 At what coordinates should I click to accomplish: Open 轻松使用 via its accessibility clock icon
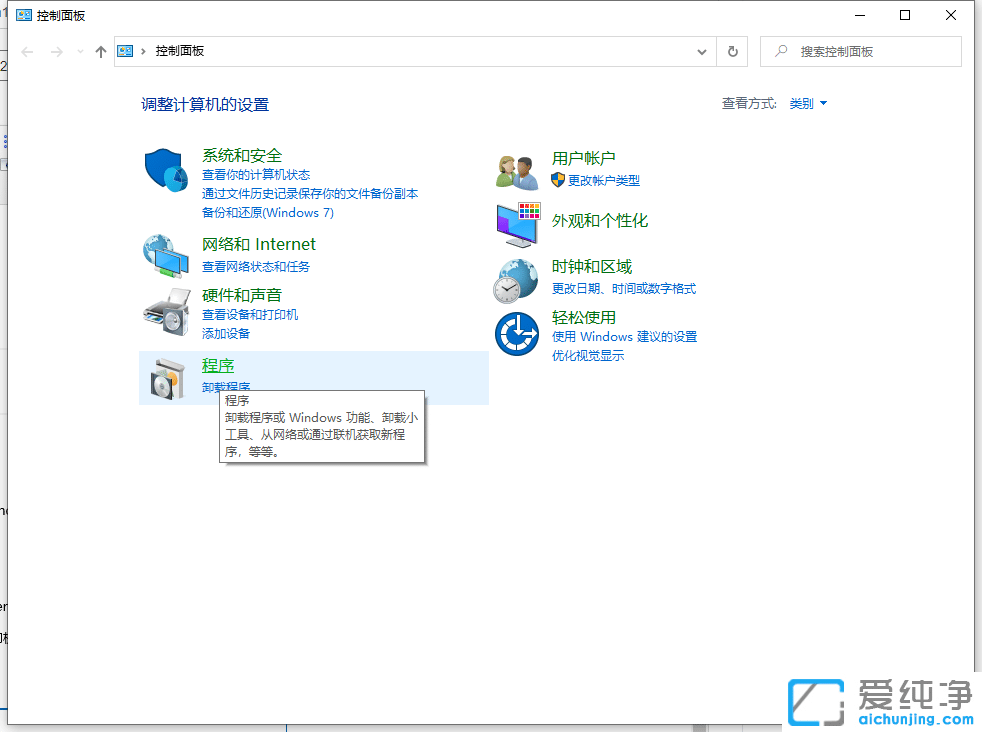[x=516, y=333]
